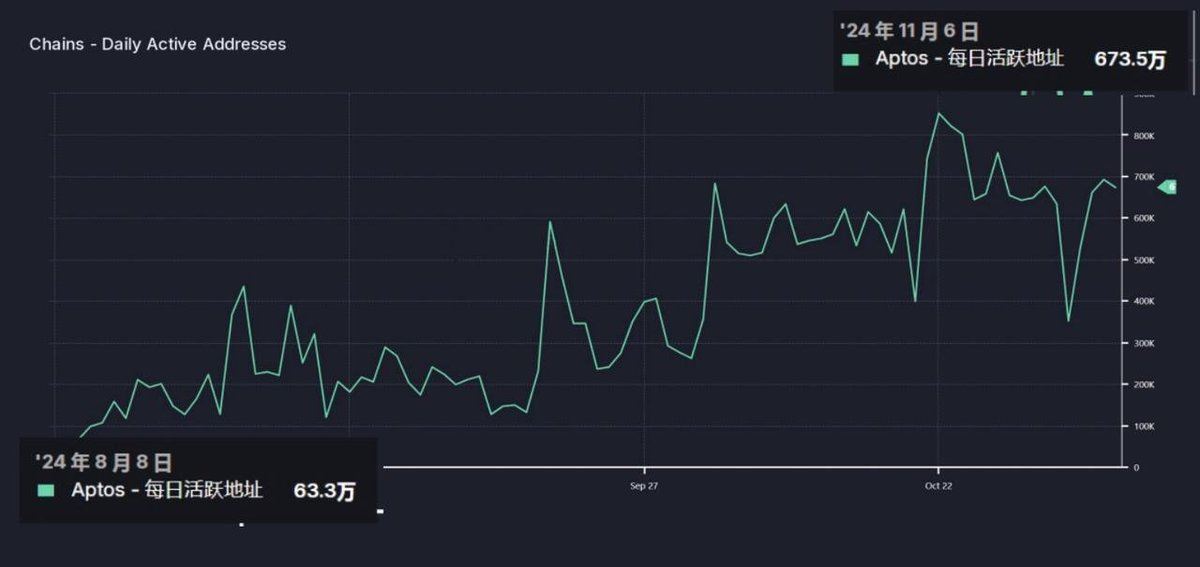
Task: Click the 300K label on the y-axis
Action: 1144,343
